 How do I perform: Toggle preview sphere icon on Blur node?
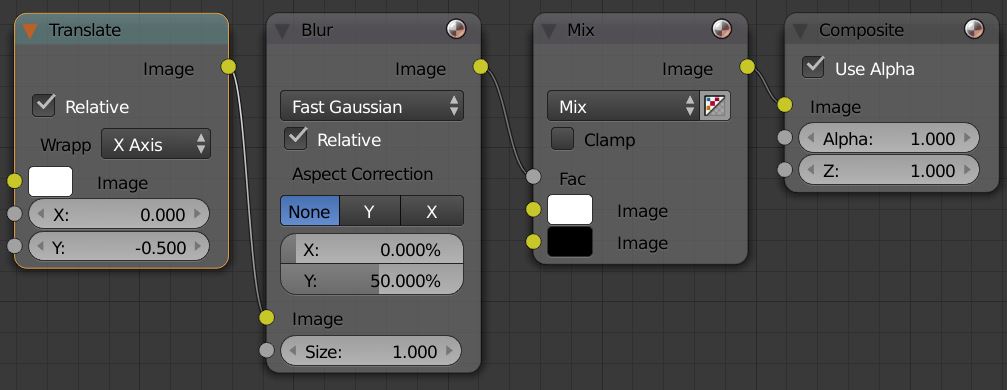click(455, 29)
